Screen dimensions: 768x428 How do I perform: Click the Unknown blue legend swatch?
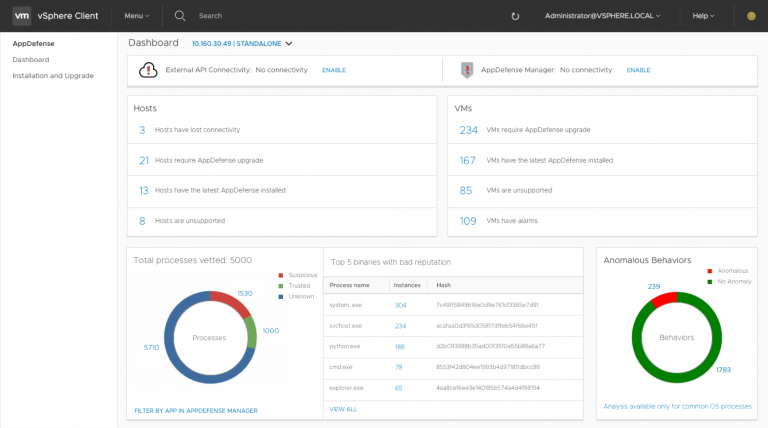[x=281, y=297]
